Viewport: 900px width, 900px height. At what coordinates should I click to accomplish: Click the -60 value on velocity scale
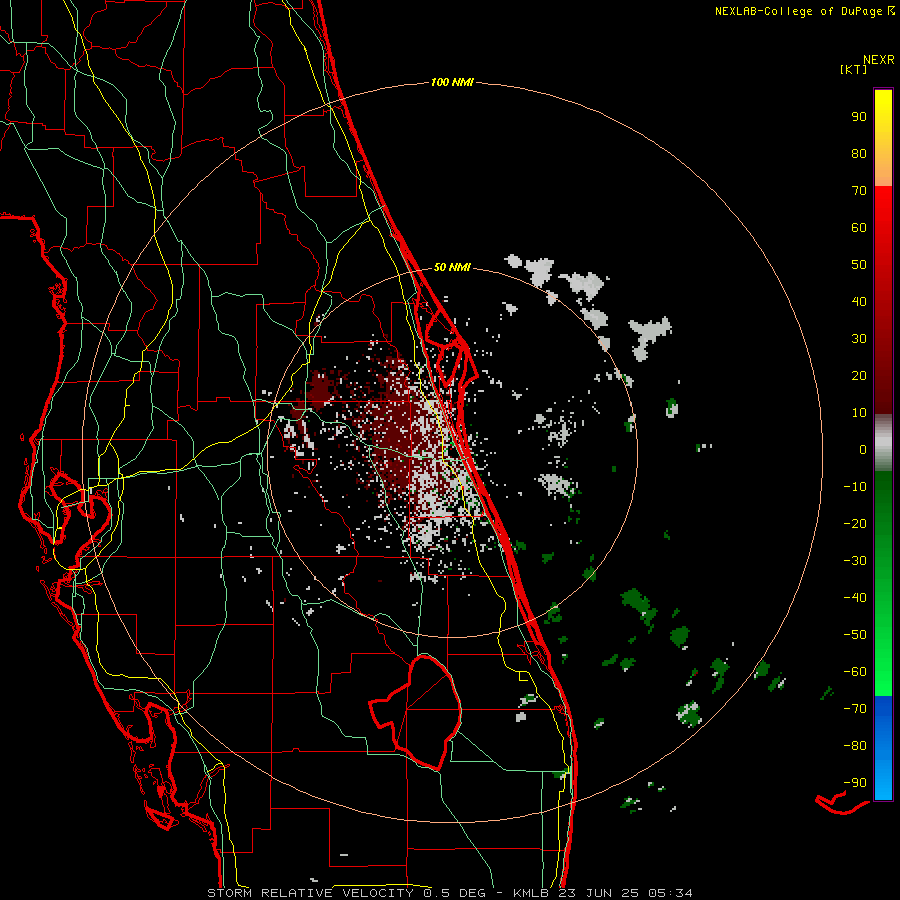point(855,672)
